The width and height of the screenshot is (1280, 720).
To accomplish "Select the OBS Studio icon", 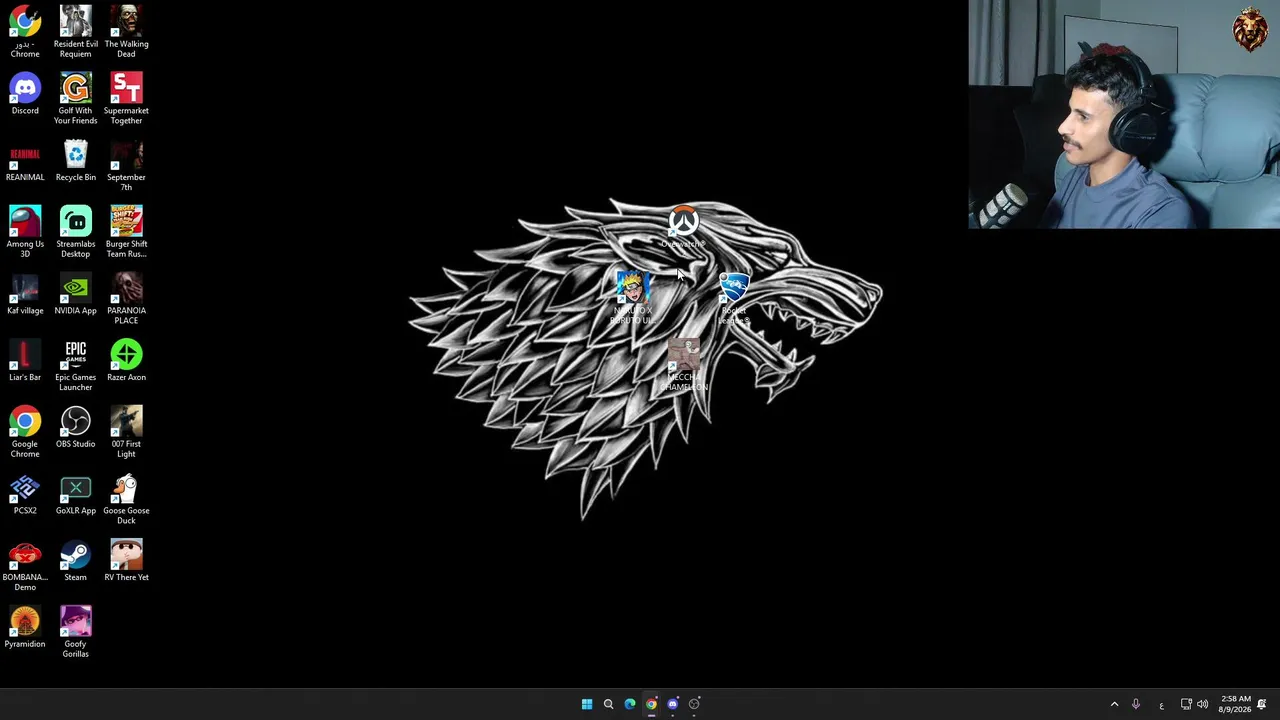I will (x=75, y=428).
